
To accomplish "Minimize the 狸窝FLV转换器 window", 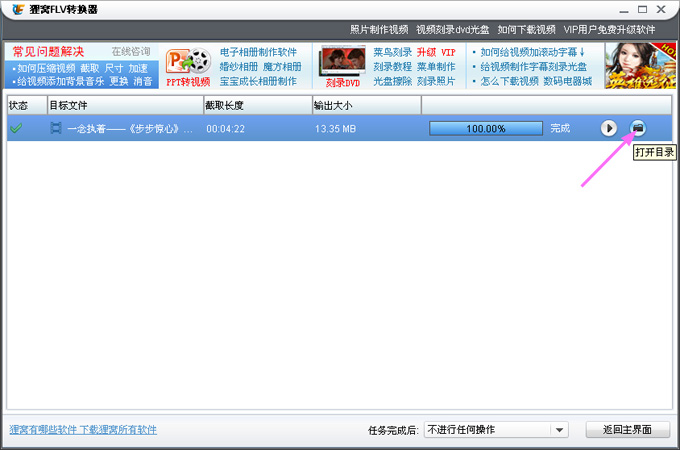I will [x=624, y=10].
